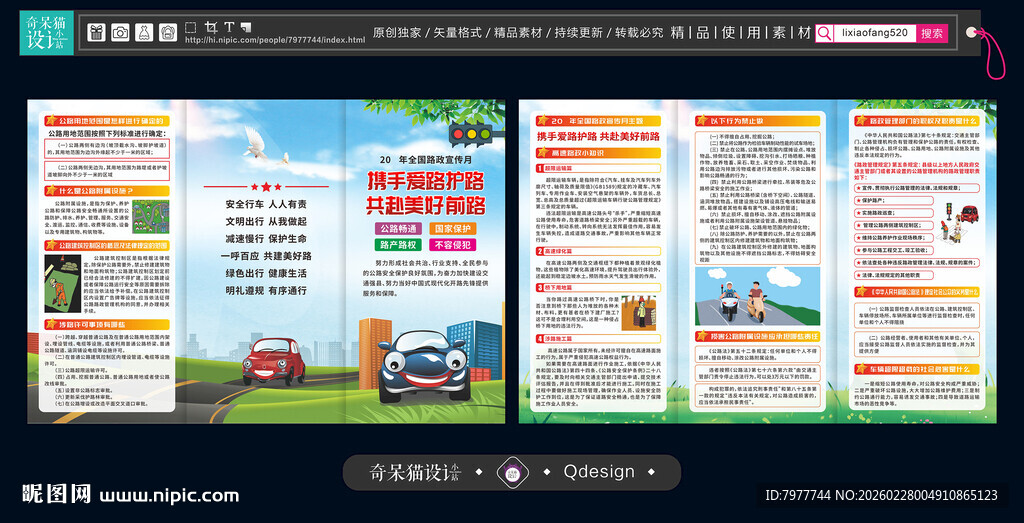Click the slogan line 绿色出行 健康生活
The height and width of the screenshot is (523, 1024).
click(x=266, y=273)
